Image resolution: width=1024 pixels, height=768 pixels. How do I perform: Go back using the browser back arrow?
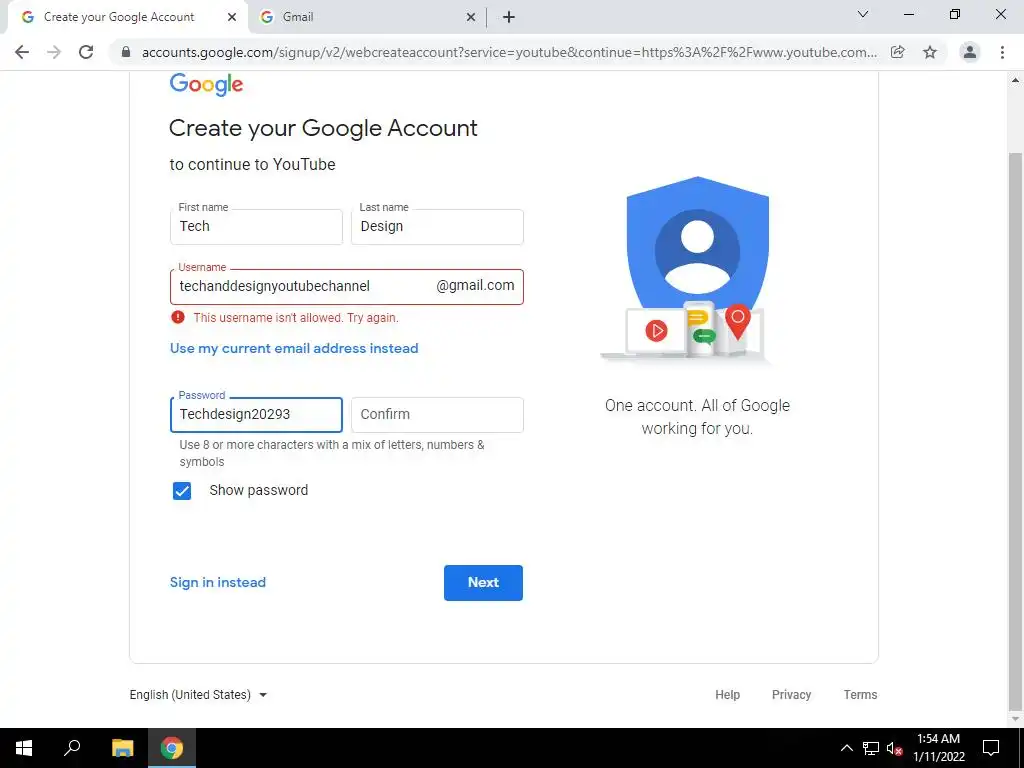(22, 52)
